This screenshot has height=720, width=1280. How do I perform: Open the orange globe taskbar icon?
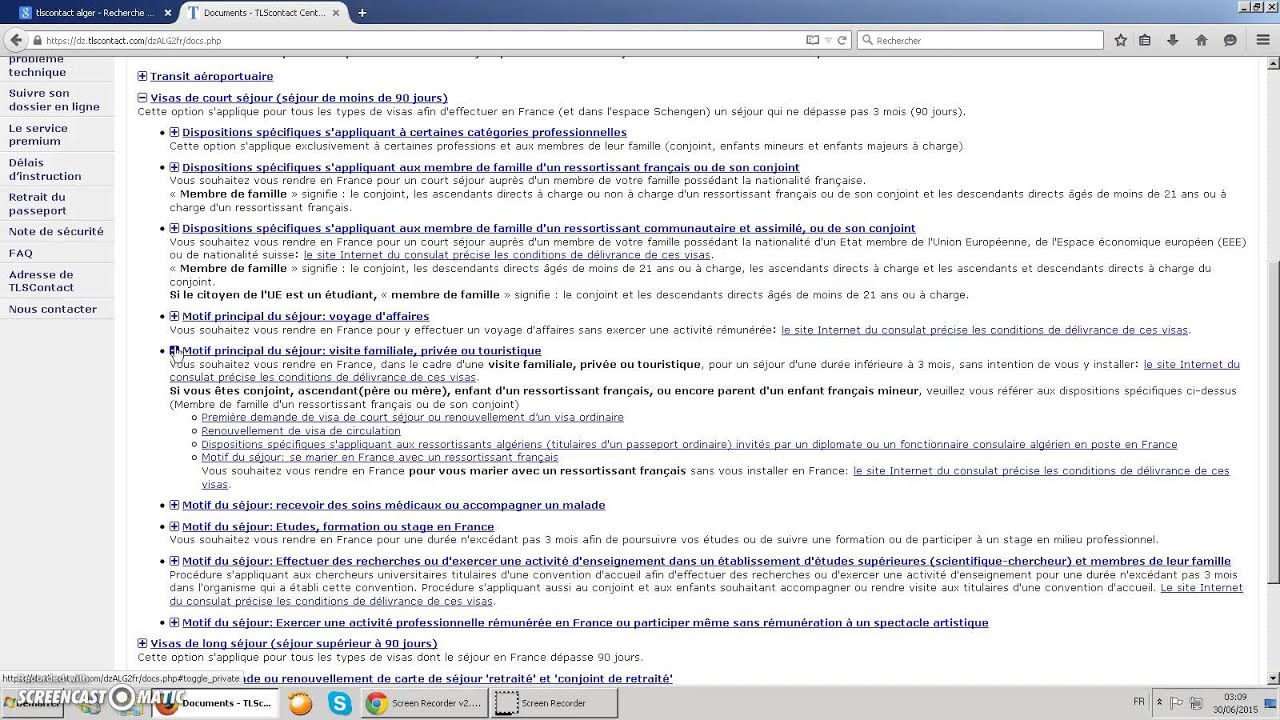tap(300, 703)
